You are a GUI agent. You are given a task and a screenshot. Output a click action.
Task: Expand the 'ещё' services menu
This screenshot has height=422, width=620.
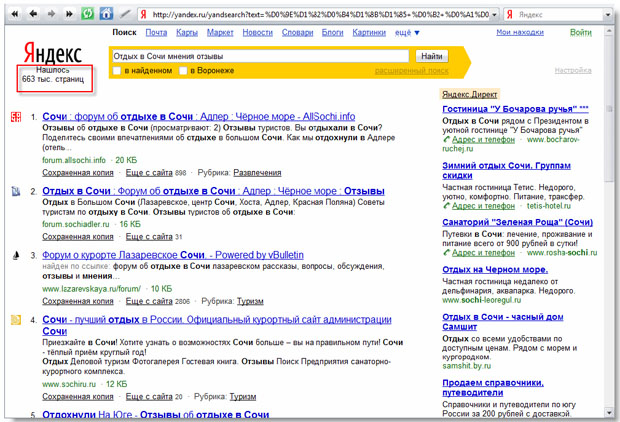pyautogui.click(x=407, y=33)
